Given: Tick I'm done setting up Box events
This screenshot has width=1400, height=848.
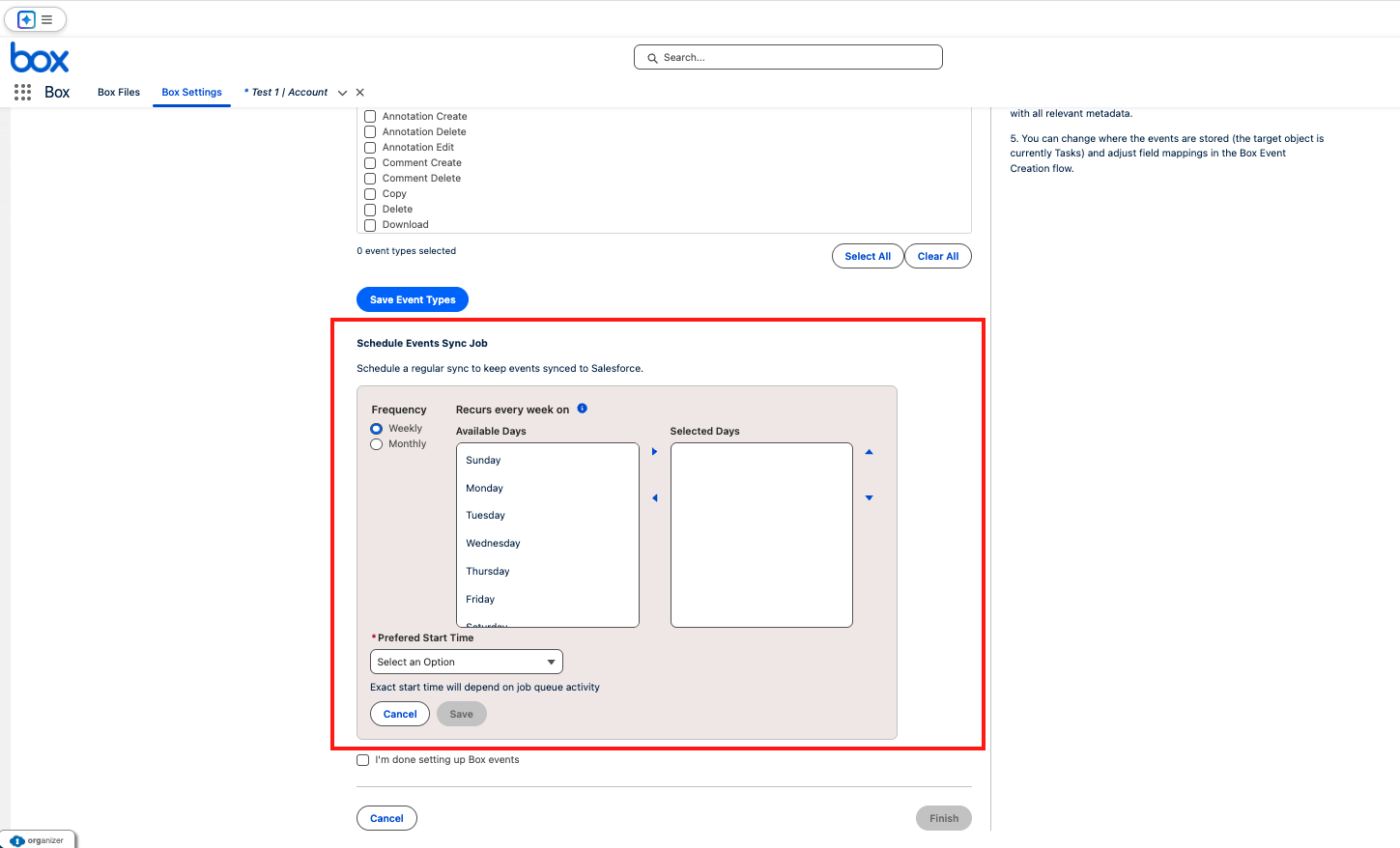Looking at the screenshot, I should pyautogui.click(x=363, y=760).
